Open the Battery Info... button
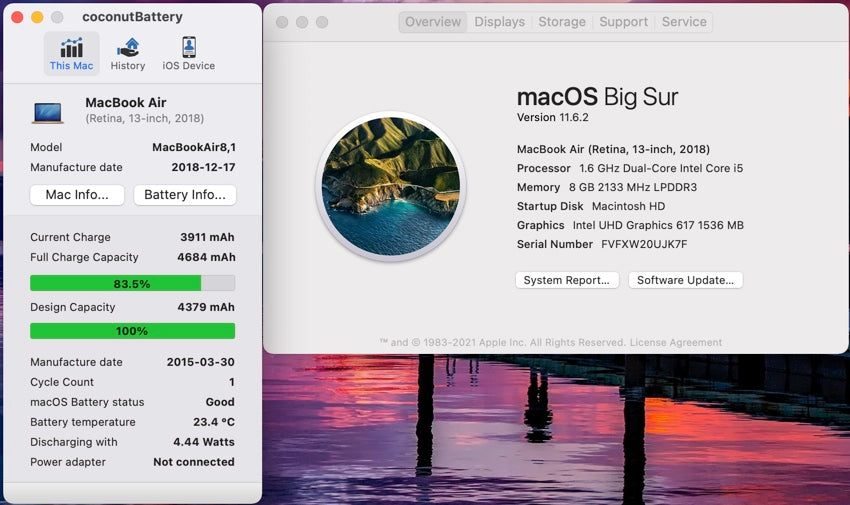This screenshot has height=505, width=850. click(185, 195)
